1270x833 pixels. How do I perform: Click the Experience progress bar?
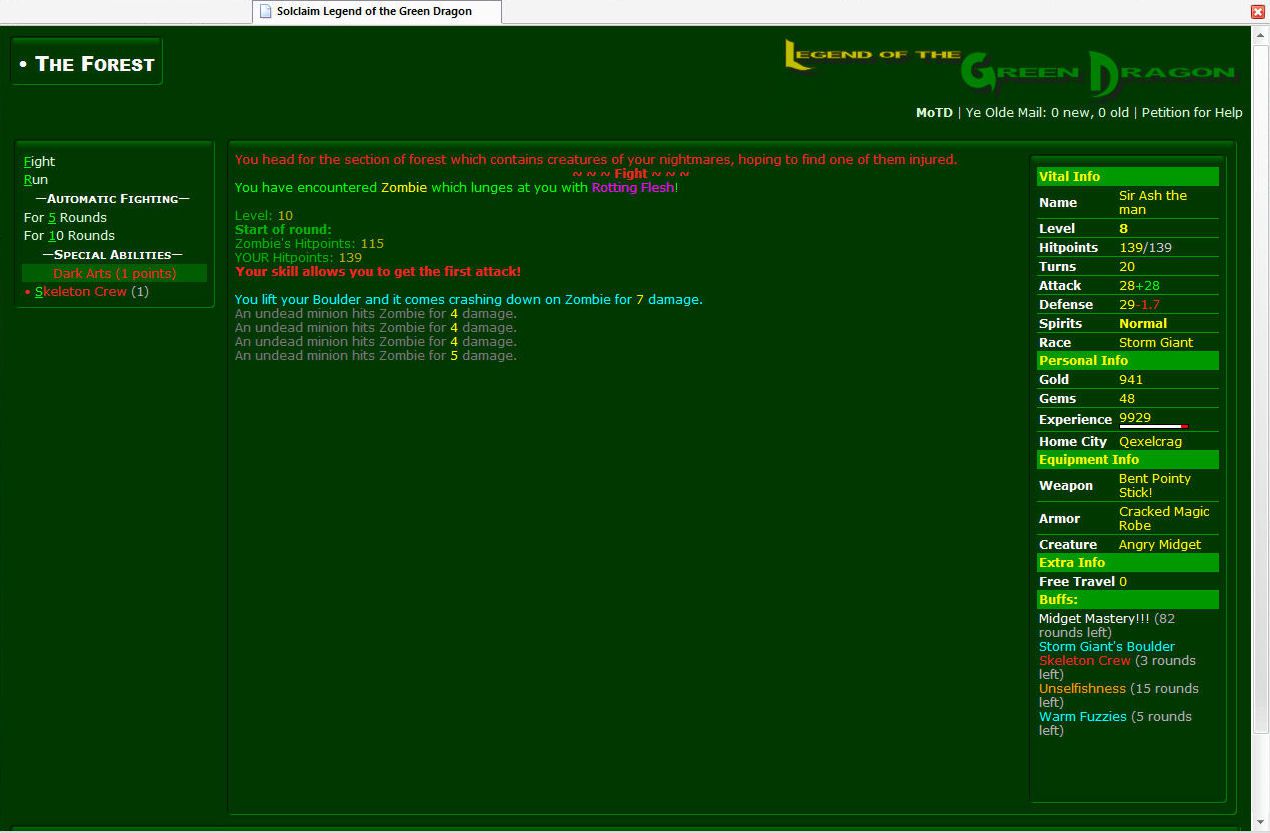point(1153,427)
